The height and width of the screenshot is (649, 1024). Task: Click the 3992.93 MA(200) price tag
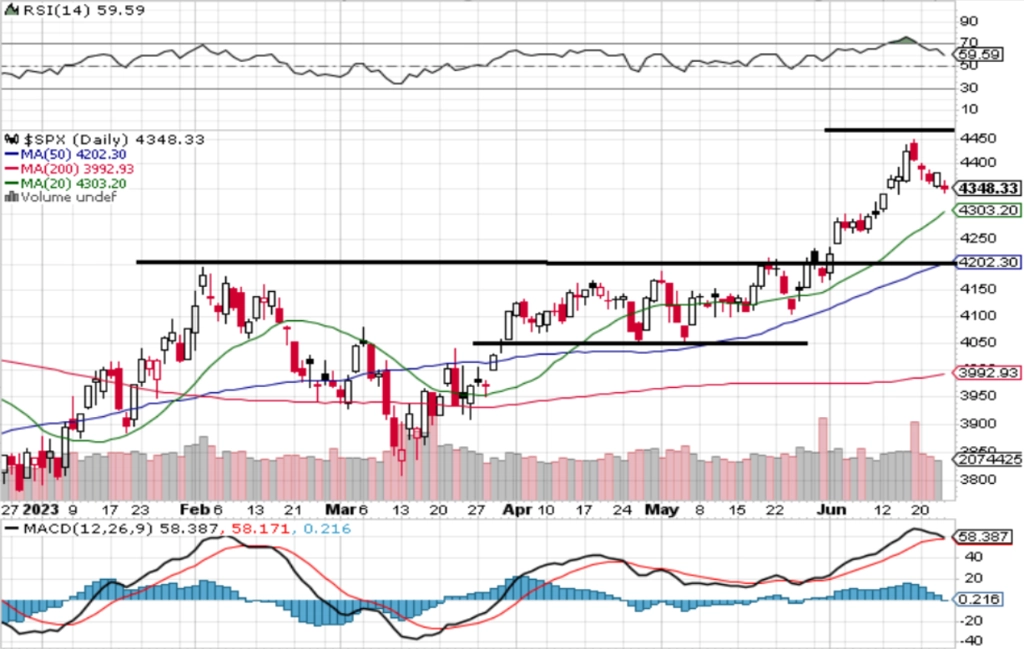coord(987,373)
